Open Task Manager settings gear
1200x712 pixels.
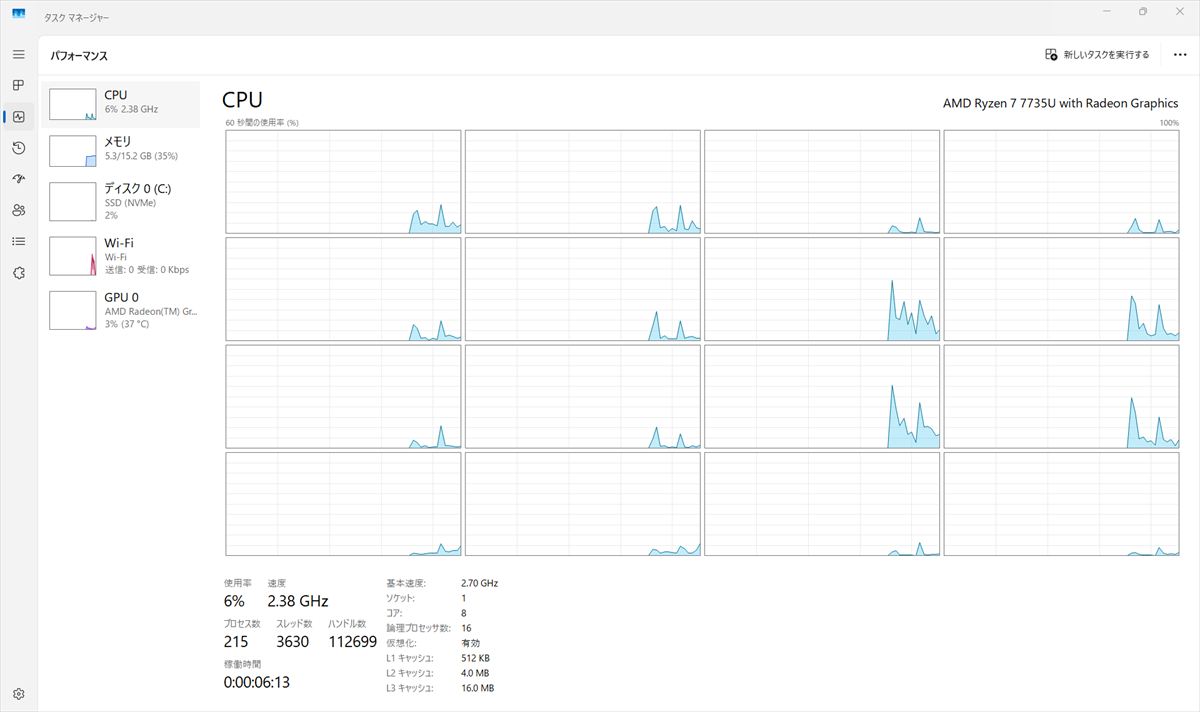click(x=18, y=693)
